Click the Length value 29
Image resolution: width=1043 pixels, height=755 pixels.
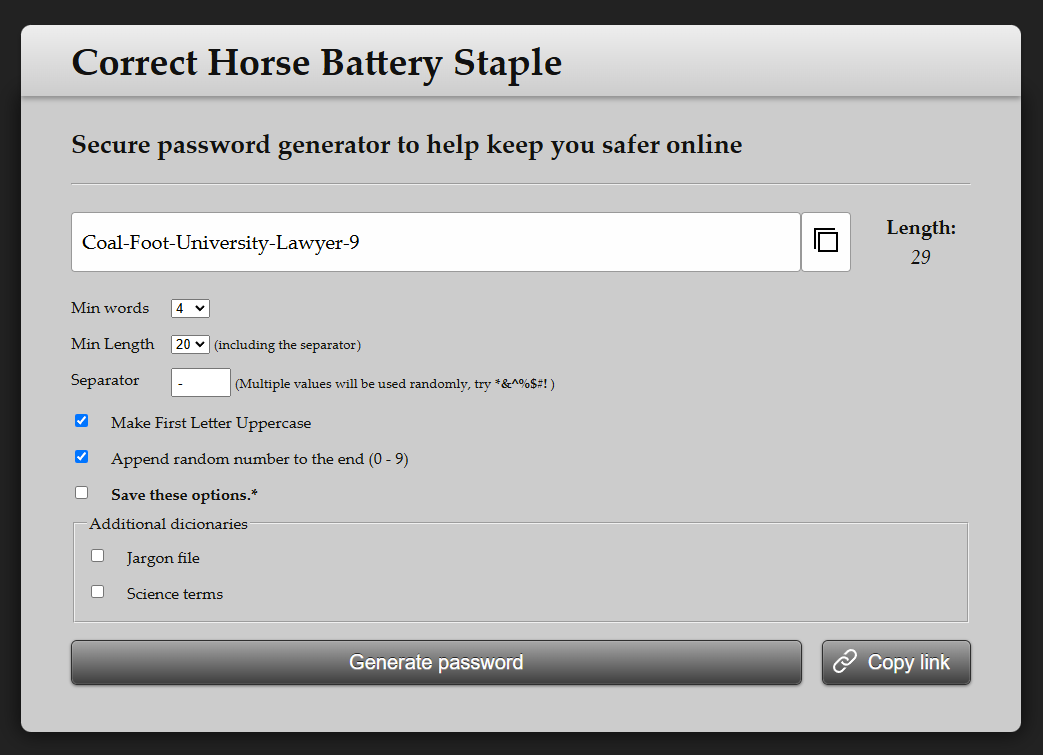(921, 257)
